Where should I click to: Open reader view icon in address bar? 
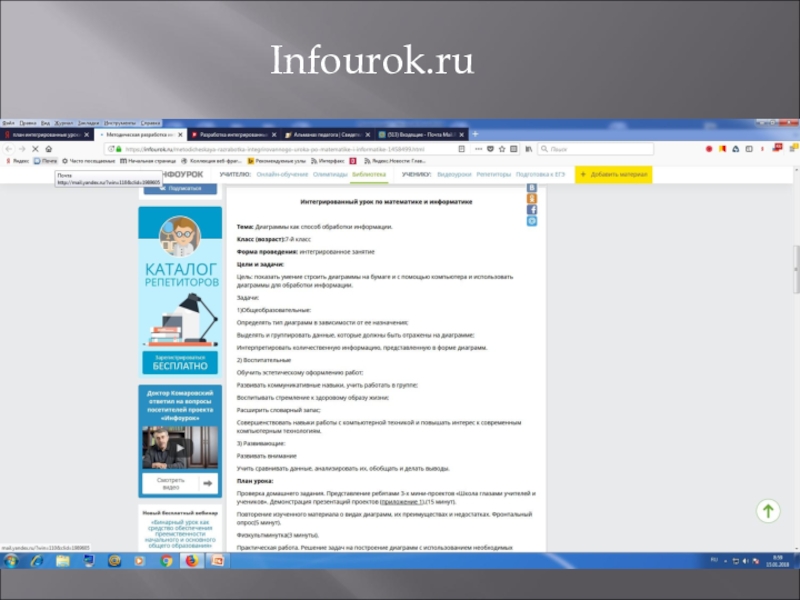click(461, 149)
